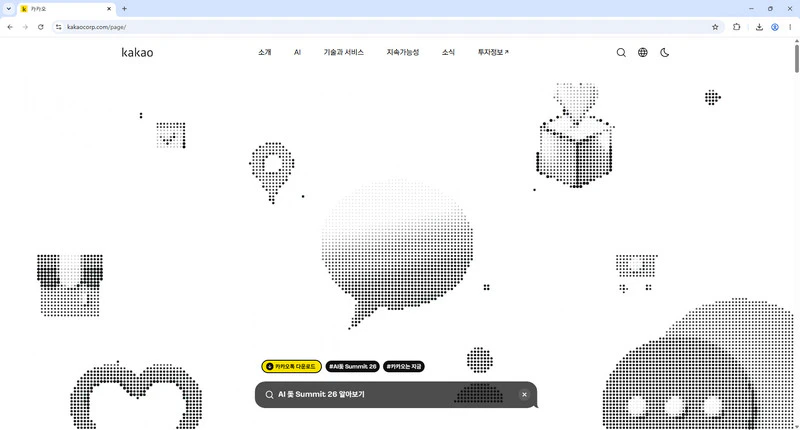Open the 기술과 서비스 menu

[343, 52]
